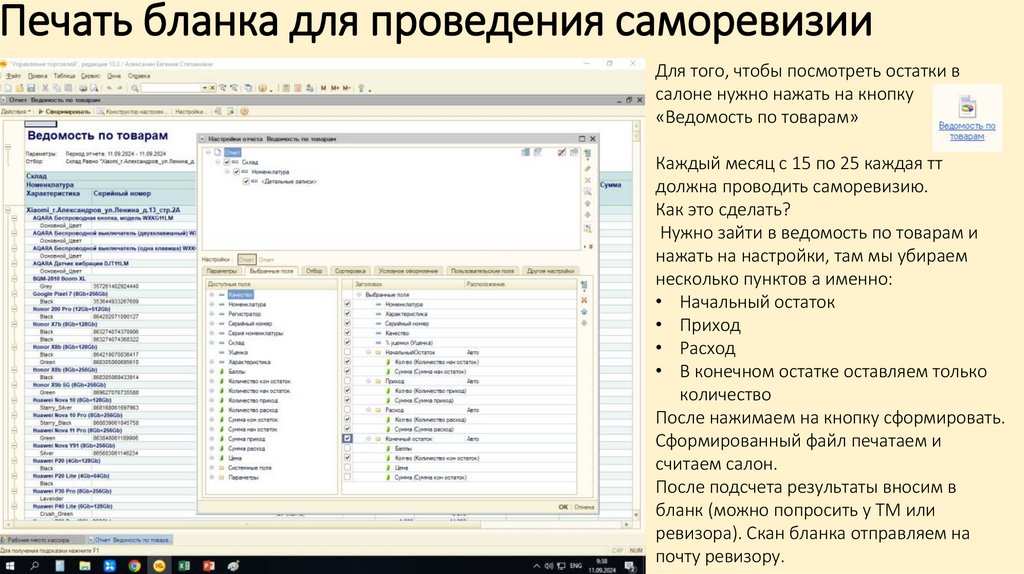The width and height of the screenshot is (1024, 574).
Task: Open the Файл menu
Action: click(x=13, y=76)
